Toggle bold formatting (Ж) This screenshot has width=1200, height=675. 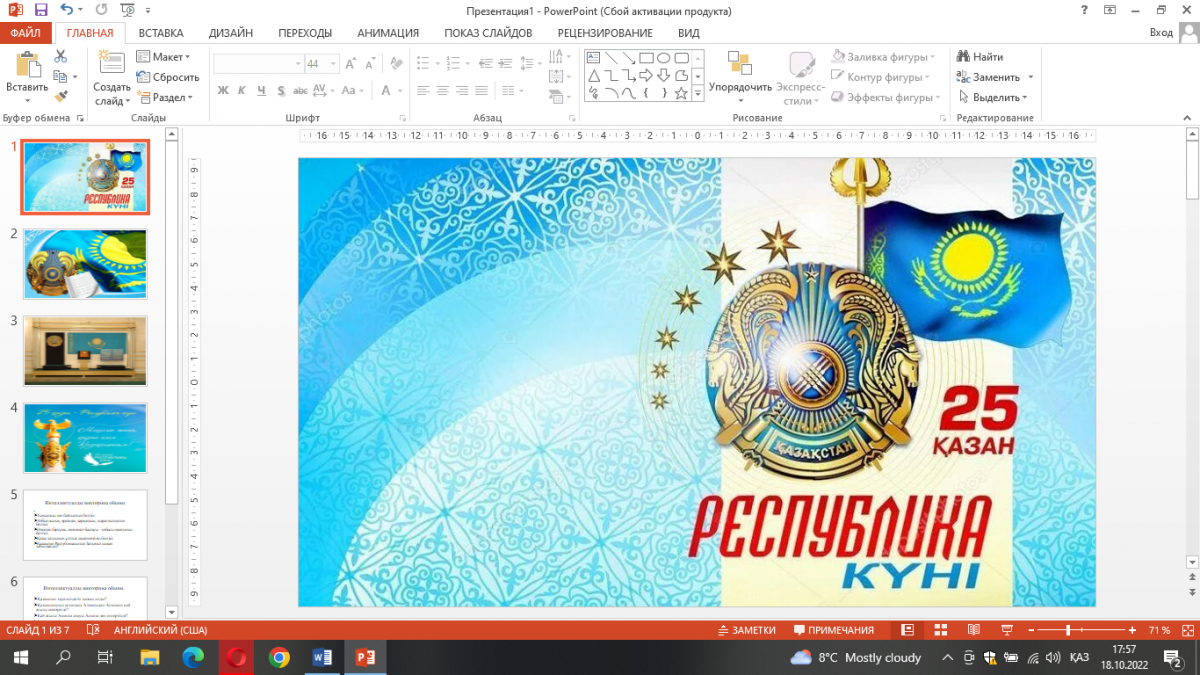[x=223, y=90]
